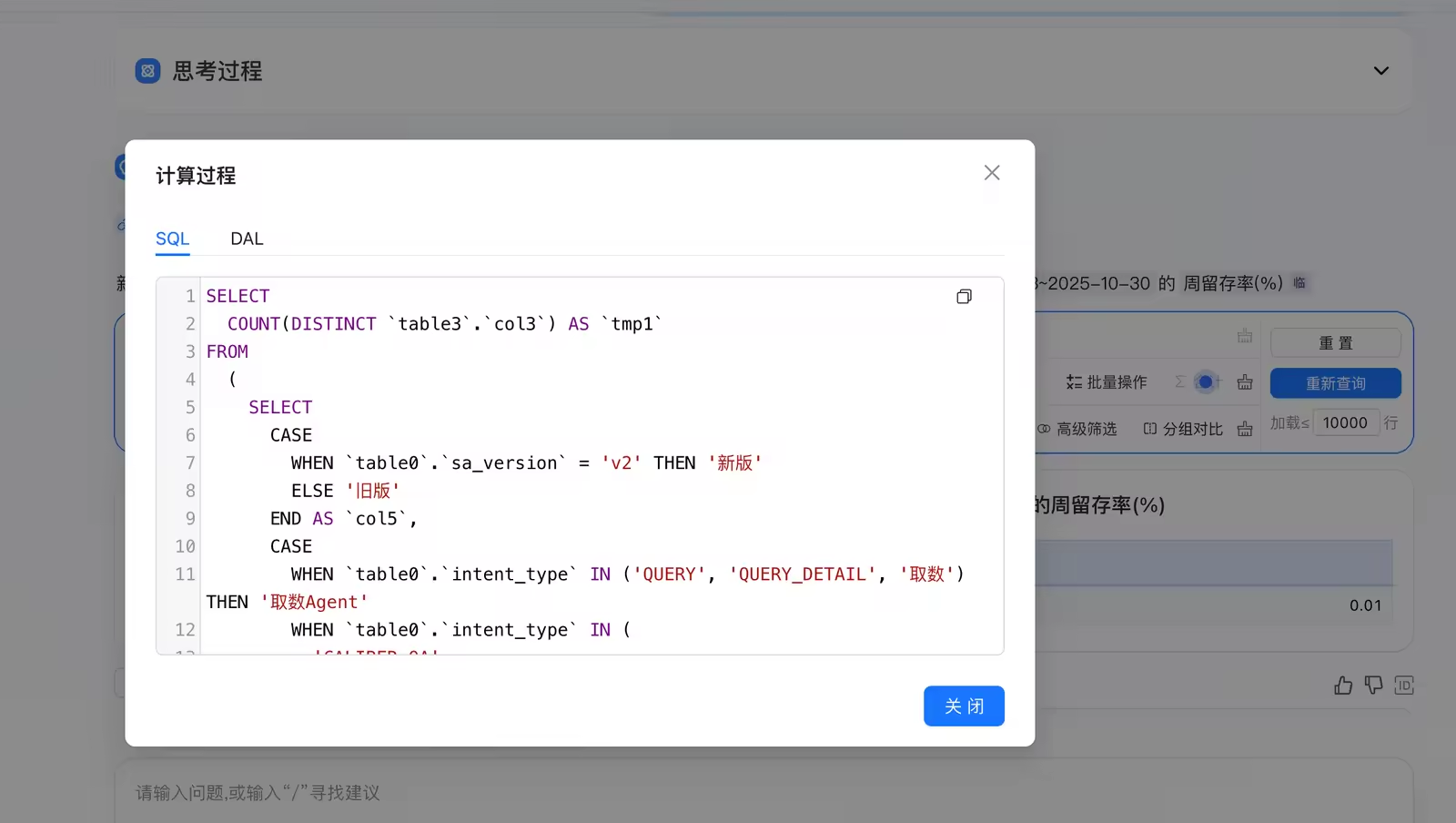Open 批量操作 menu
The height and width of the screenshot is (823, 1456).
pyautogui.click(x=1107, y=382)
